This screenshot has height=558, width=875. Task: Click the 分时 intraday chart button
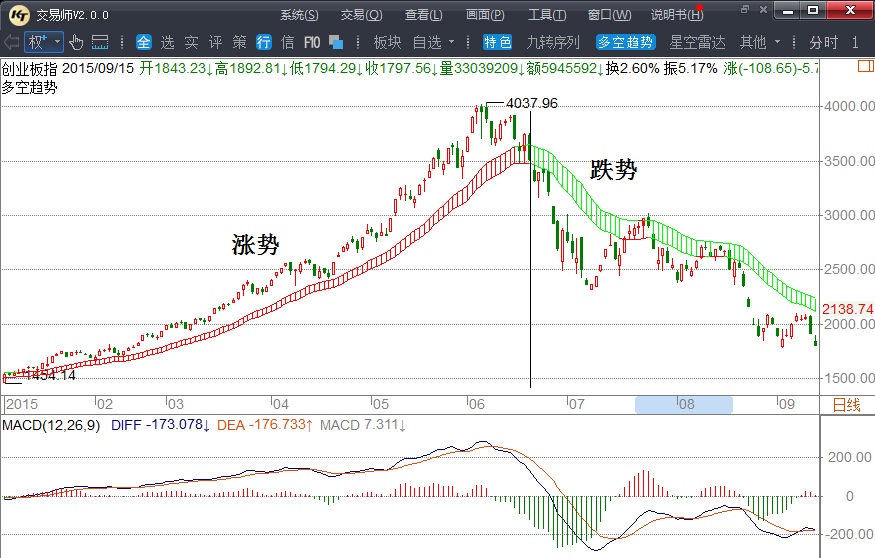point(824,42)
